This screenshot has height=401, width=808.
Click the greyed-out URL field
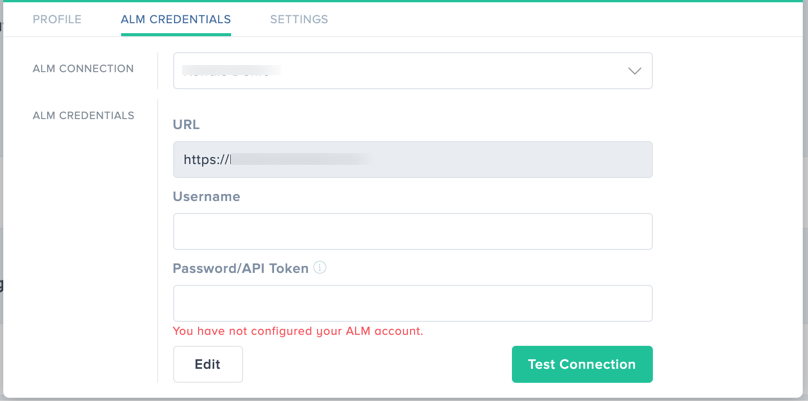[x=413, y=160]
